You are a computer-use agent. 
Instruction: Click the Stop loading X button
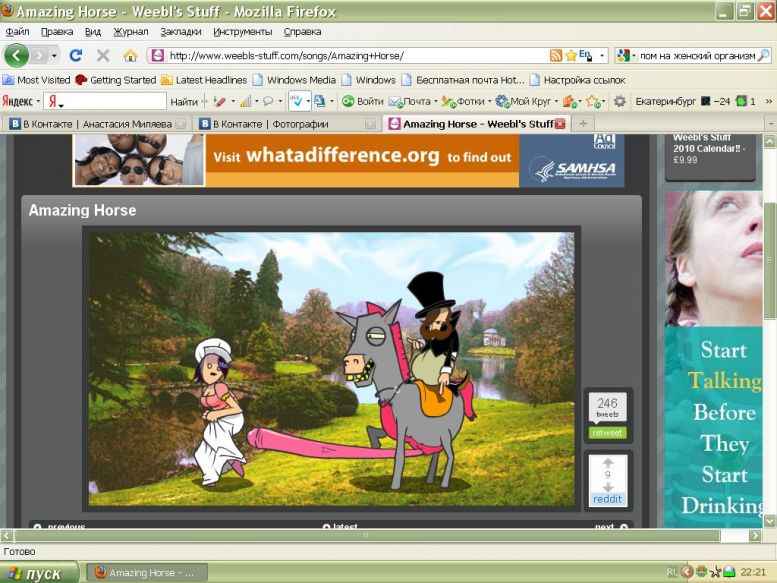pos(103,55)
